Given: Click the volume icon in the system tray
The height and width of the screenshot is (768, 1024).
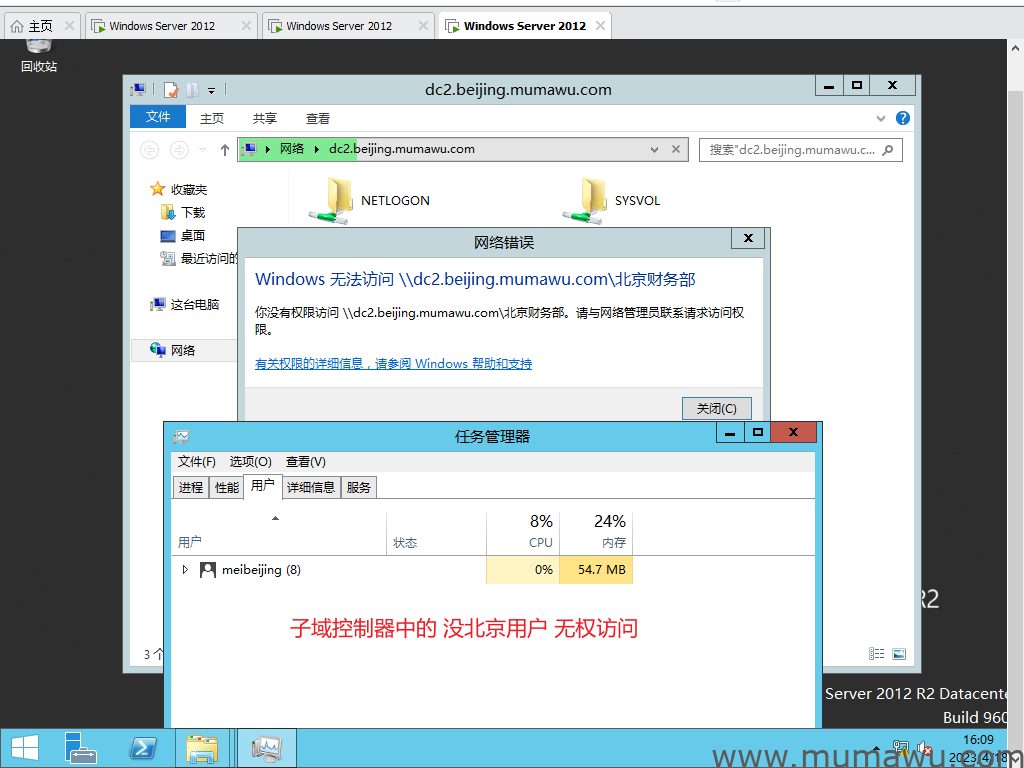Looking at the screenshot, I should 922,747.
